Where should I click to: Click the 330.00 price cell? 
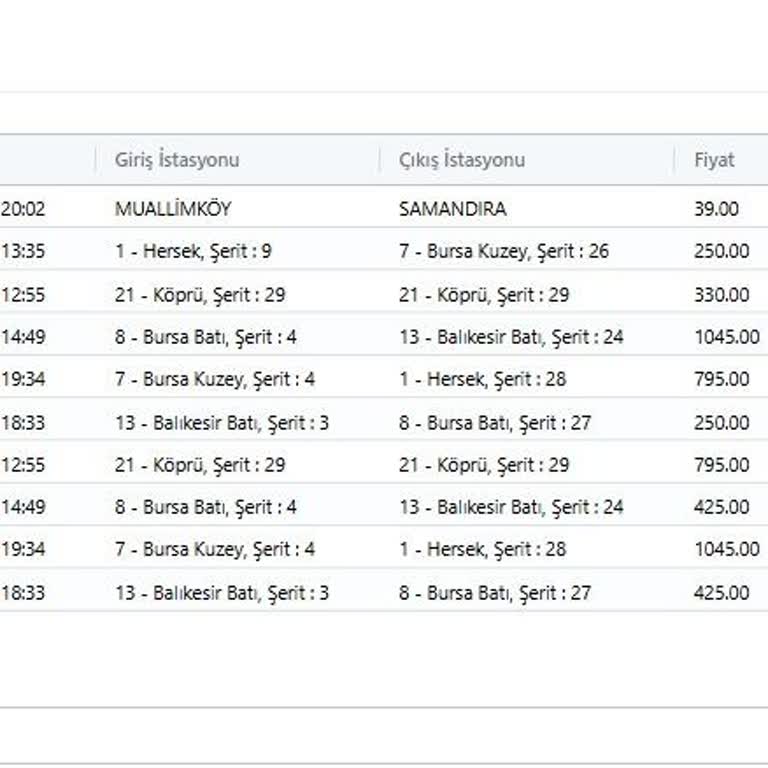[721, 295]
